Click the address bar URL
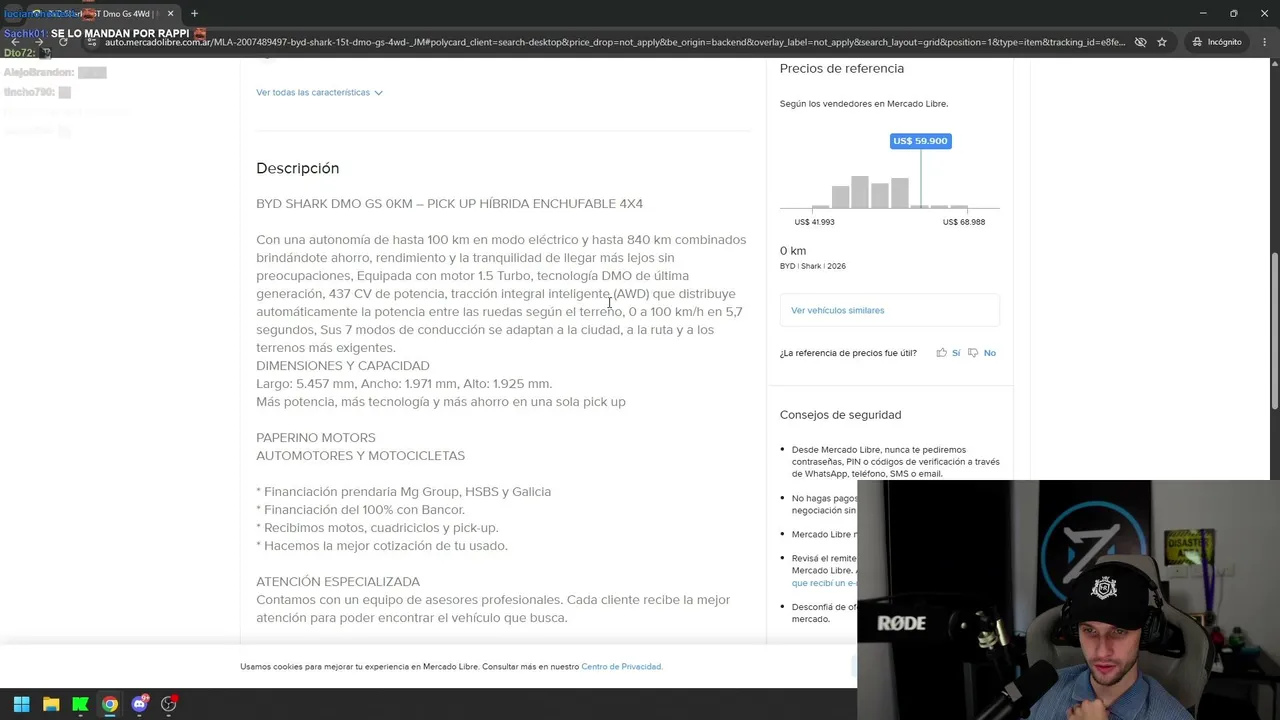This screenshot has height=720, width=1280. [x=615, y=42]
